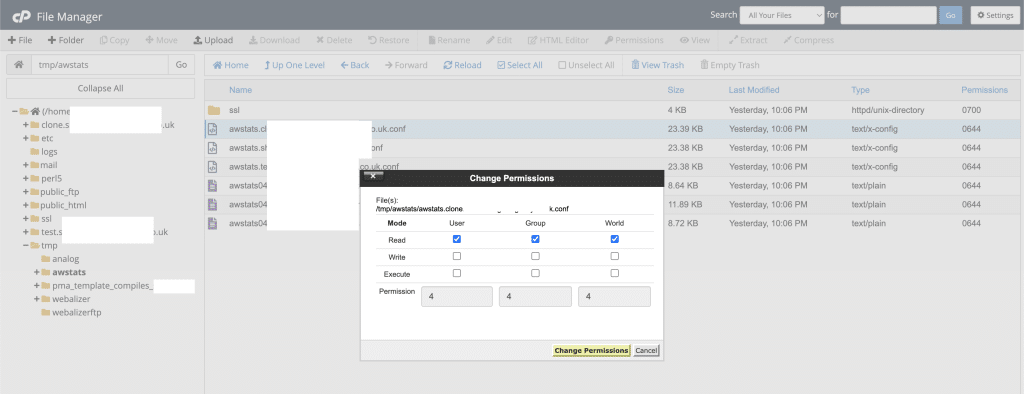This screenshot has width=1024, height=394.
Task: Click the Delete toolbar button
Action: tap(334, 40)
